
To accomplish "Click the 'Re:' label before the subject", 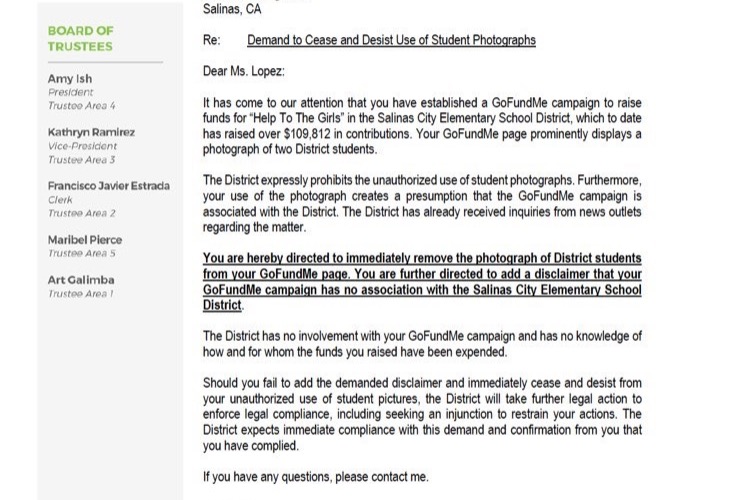I will (x=211, y=40).
